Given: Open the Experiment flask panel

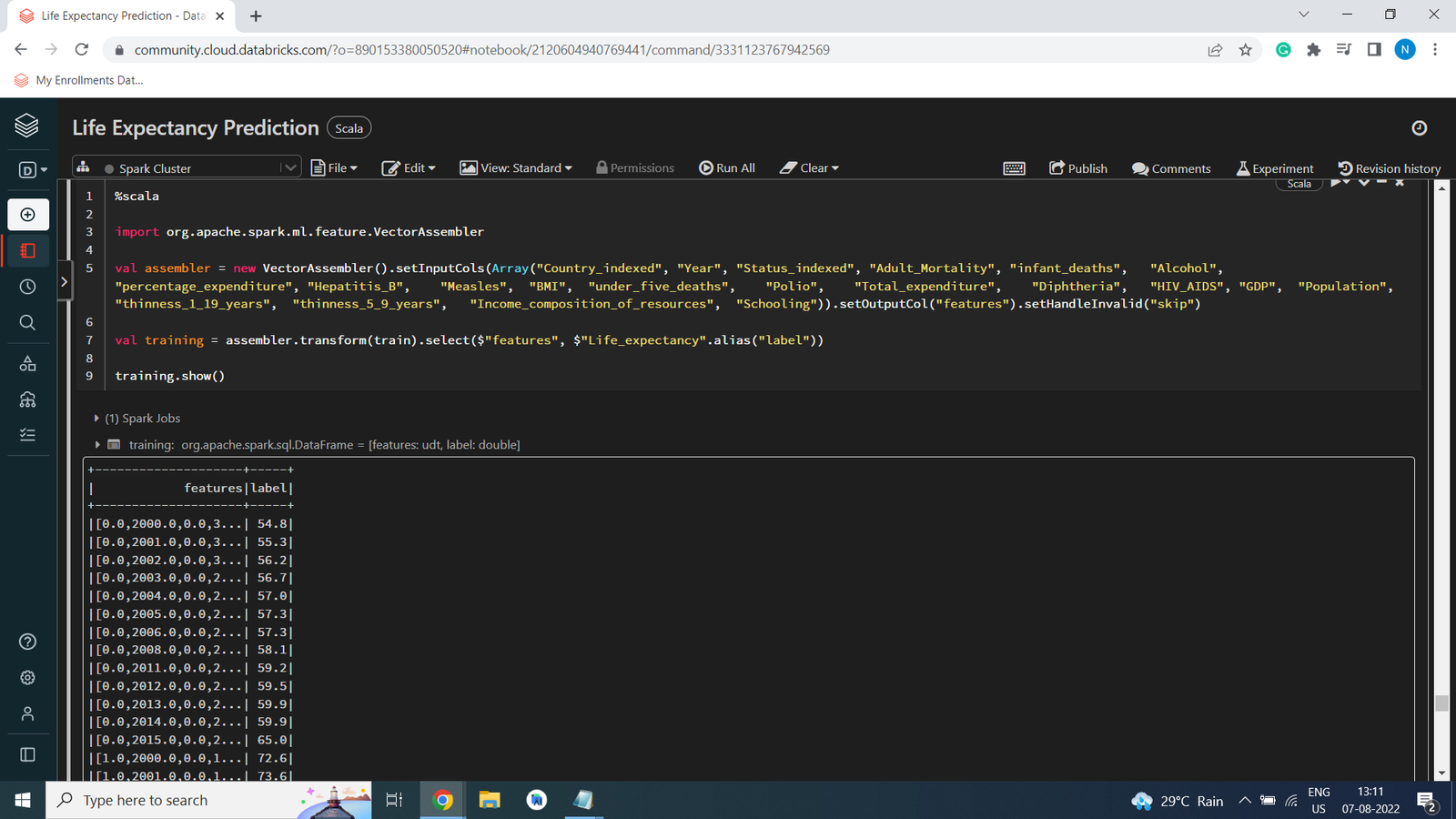Looking at the screenshot, I should point(1274,168).
